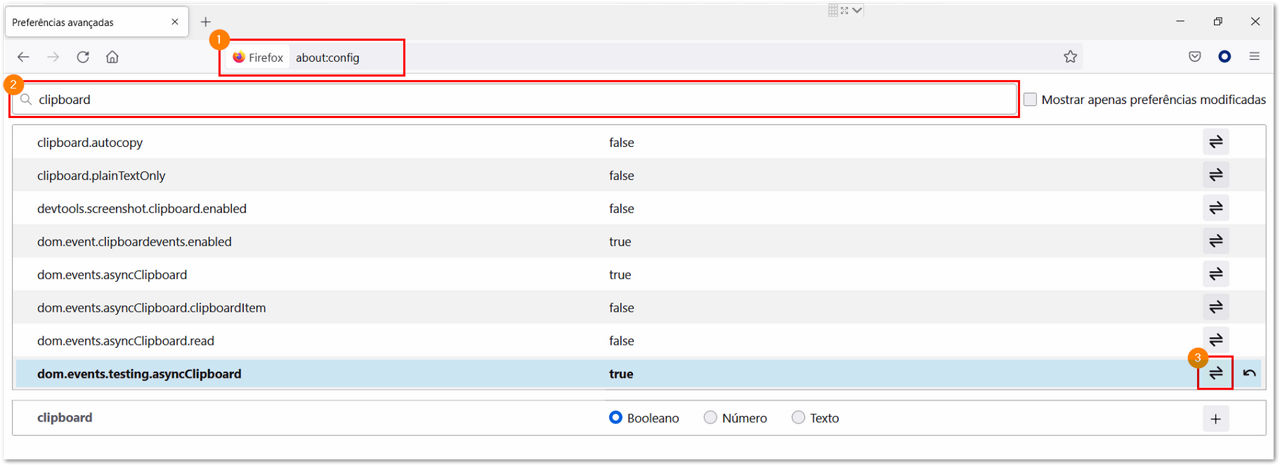Open a new tab with plus
Viewport: 1280px width, 466px height.
click(x=205, y=21)
